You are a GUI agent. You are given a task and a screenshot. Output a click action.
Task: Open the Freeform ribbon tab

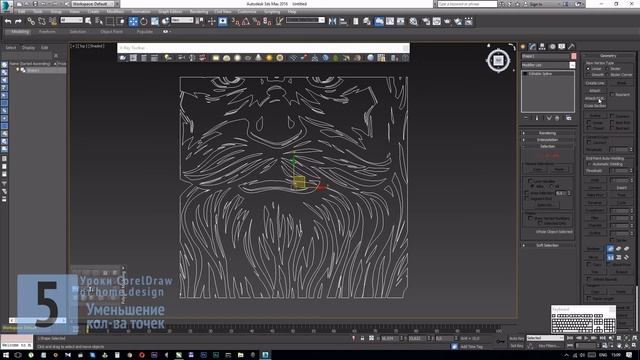pos(47,31)
